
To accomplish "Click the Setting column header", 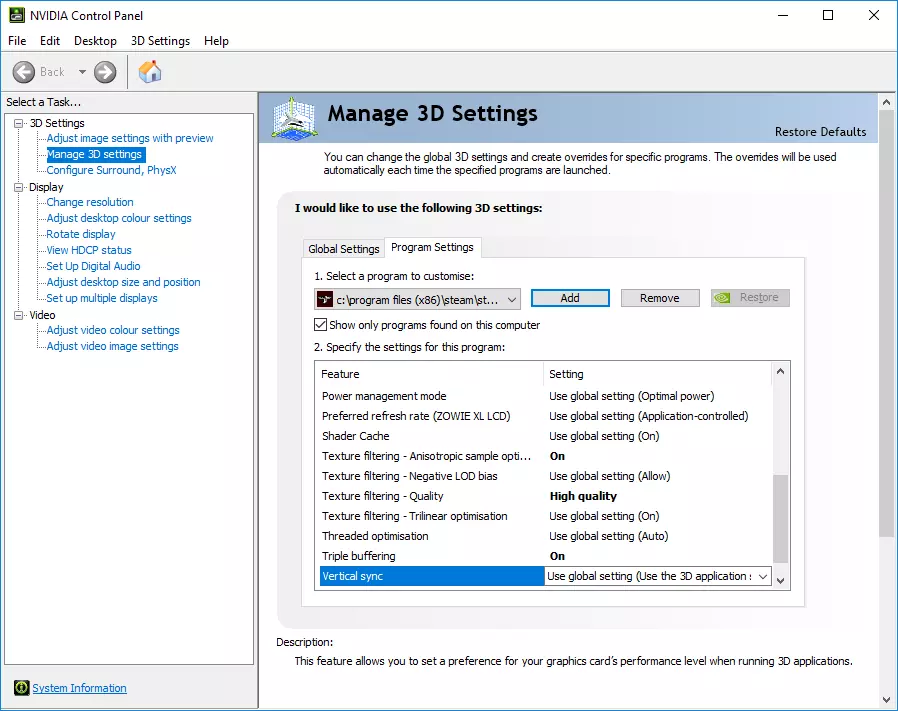I will (657, 374).
